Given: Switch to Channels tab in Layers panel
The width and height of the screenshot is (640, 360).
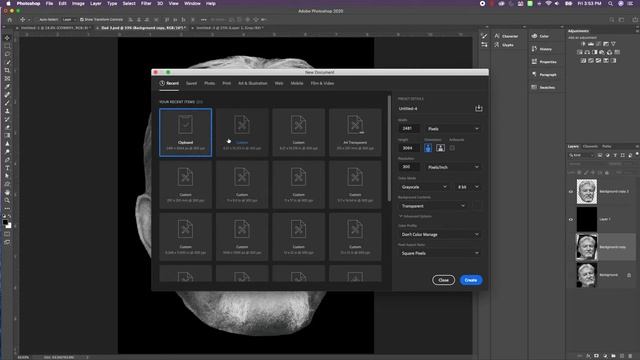Looking at the screenshot, I should (x=590, y=146).
